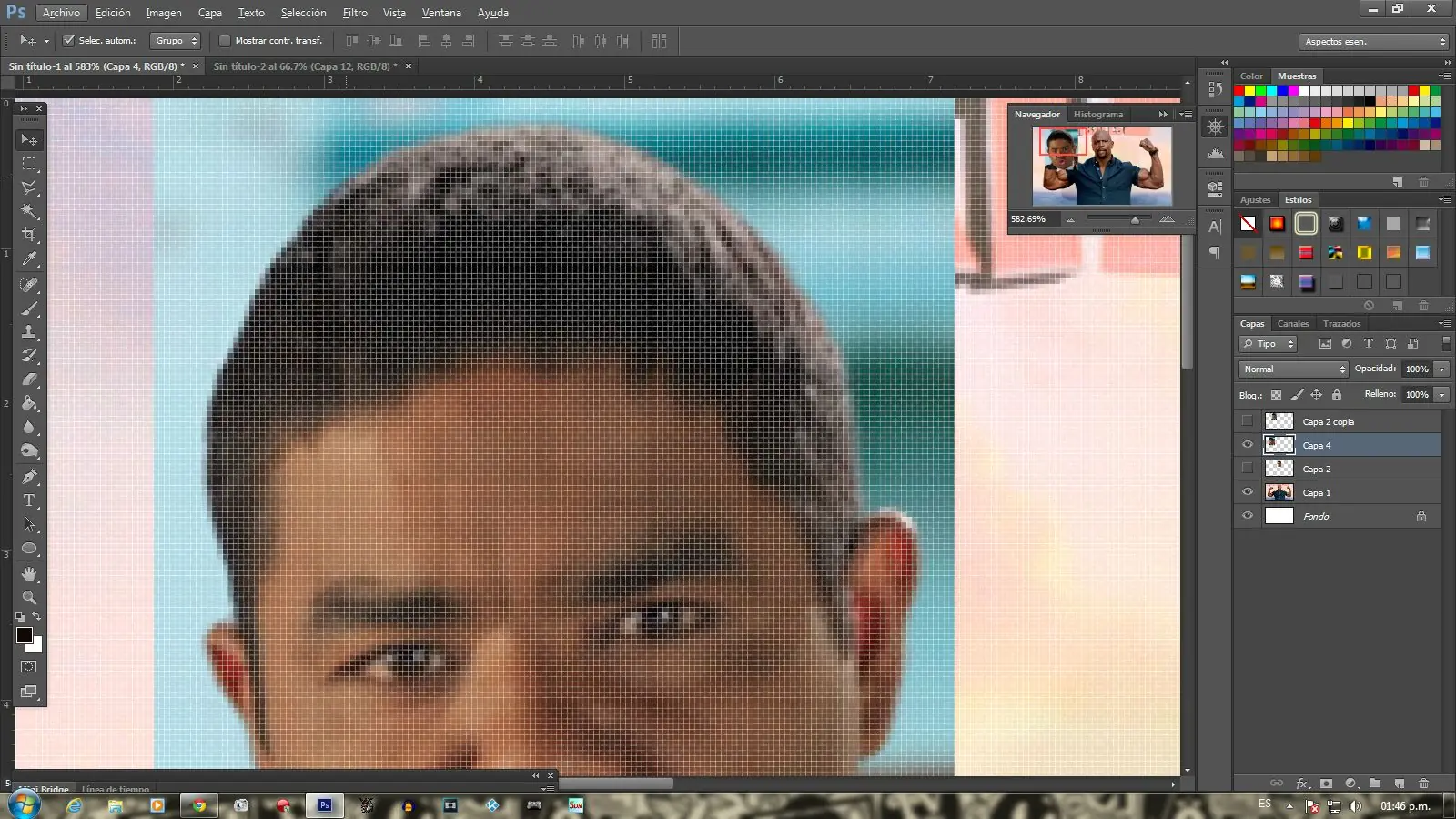Select the Polygonal Lasso tool

coord(29,187)
